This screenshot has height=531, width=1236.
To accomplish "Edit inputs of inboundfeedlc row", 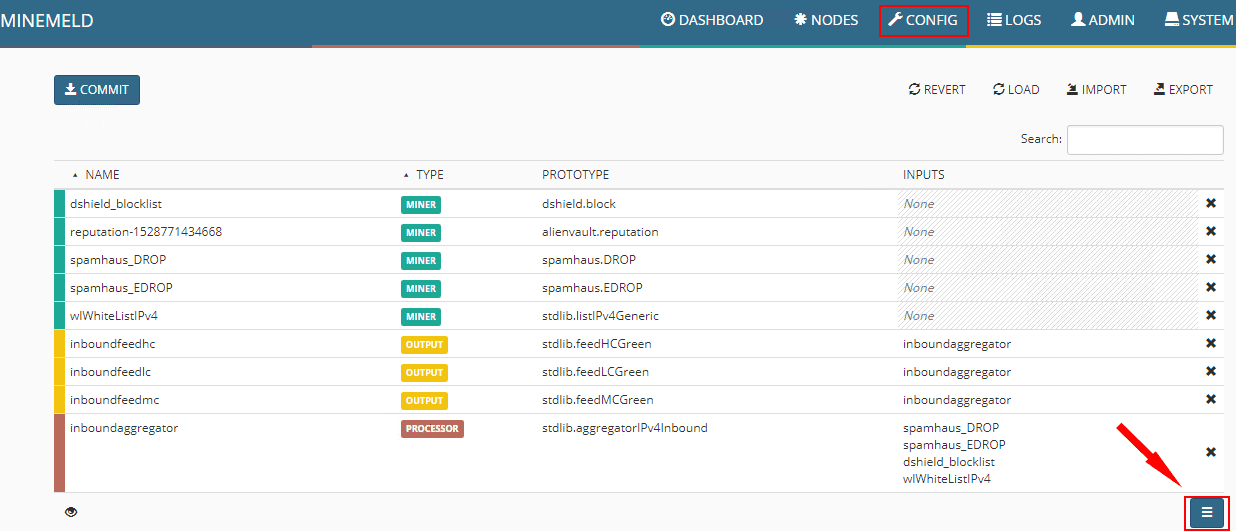I will point(957,372).
